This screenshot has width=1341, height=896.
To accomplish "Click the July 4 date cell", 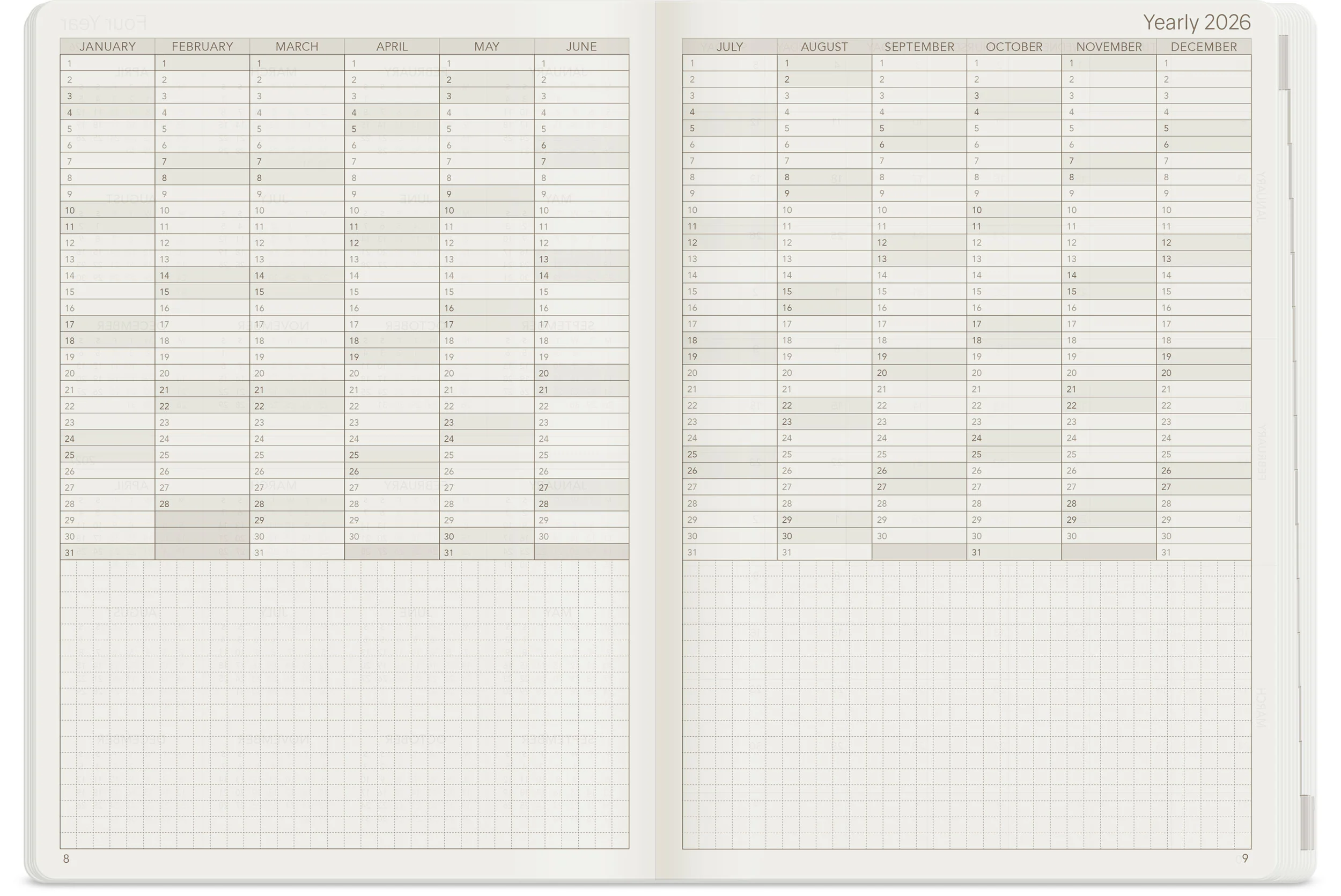I will point(730,112).
